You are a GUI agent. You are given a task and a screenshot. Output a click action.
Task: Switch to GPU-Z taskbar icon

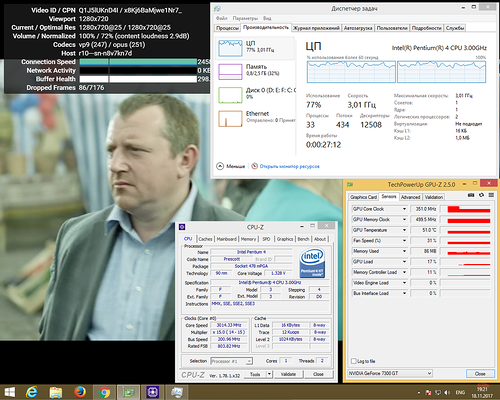[128, 392]
